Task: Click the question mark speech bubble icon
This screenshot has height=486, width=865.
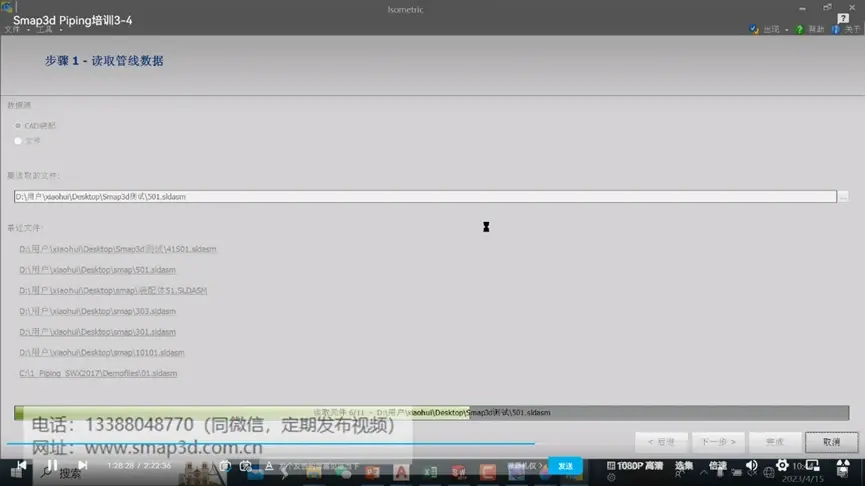Action: (843, 18)
